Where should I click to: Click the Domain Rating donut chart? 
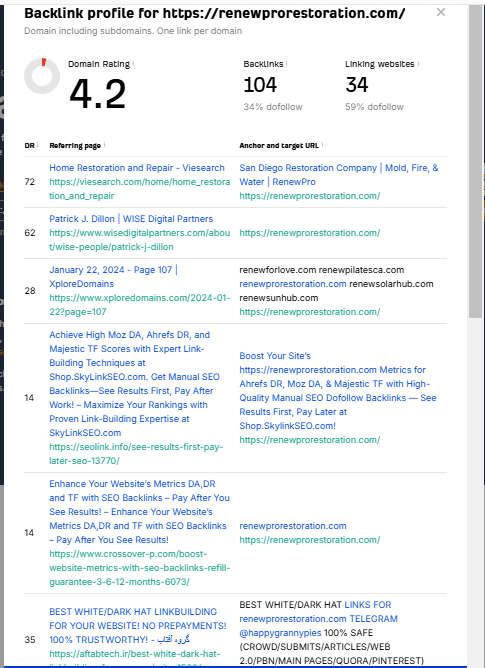pyautogui.click(x=42, y=76)
